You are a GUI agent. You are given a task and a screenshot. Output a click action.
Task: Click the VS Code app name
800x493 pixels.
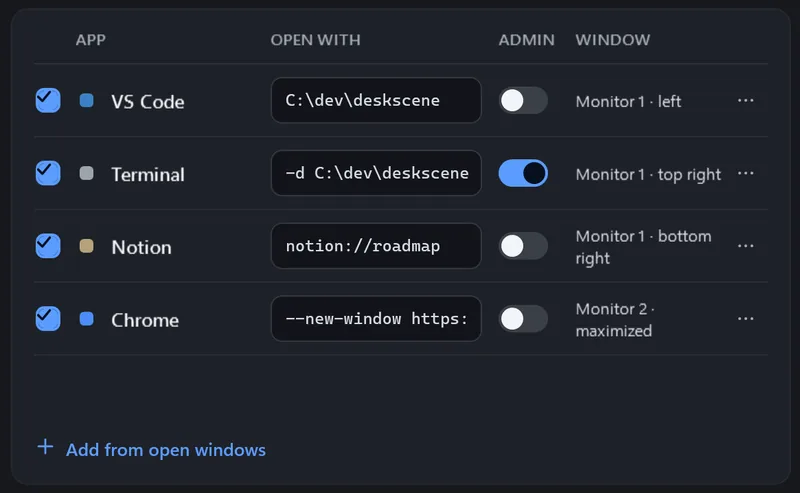pos(147,102)
